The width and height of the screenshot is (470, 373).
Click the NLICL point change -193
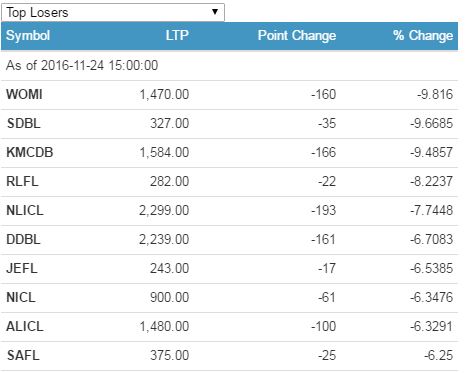pyautogui.click(x=323, y=210)
